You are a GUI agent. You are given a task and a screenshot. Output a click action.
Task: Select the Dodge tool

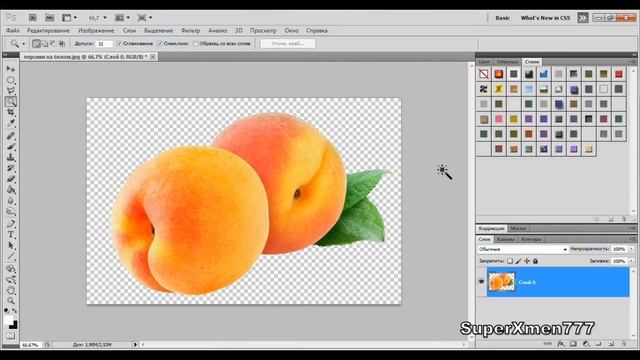[11, 211]
